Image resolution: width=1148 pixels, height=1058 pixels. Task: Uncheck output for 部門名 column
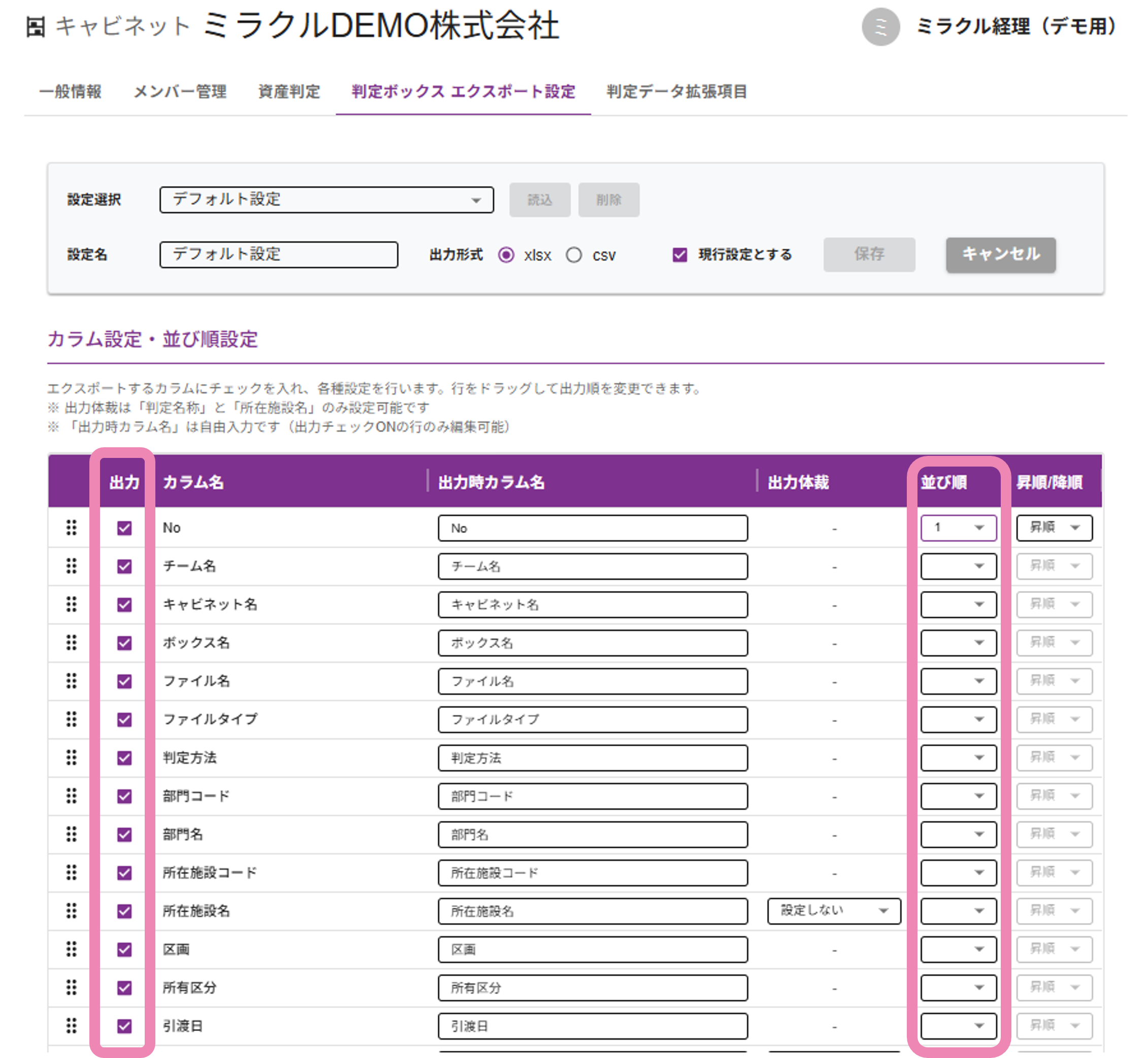pos(124,835)
